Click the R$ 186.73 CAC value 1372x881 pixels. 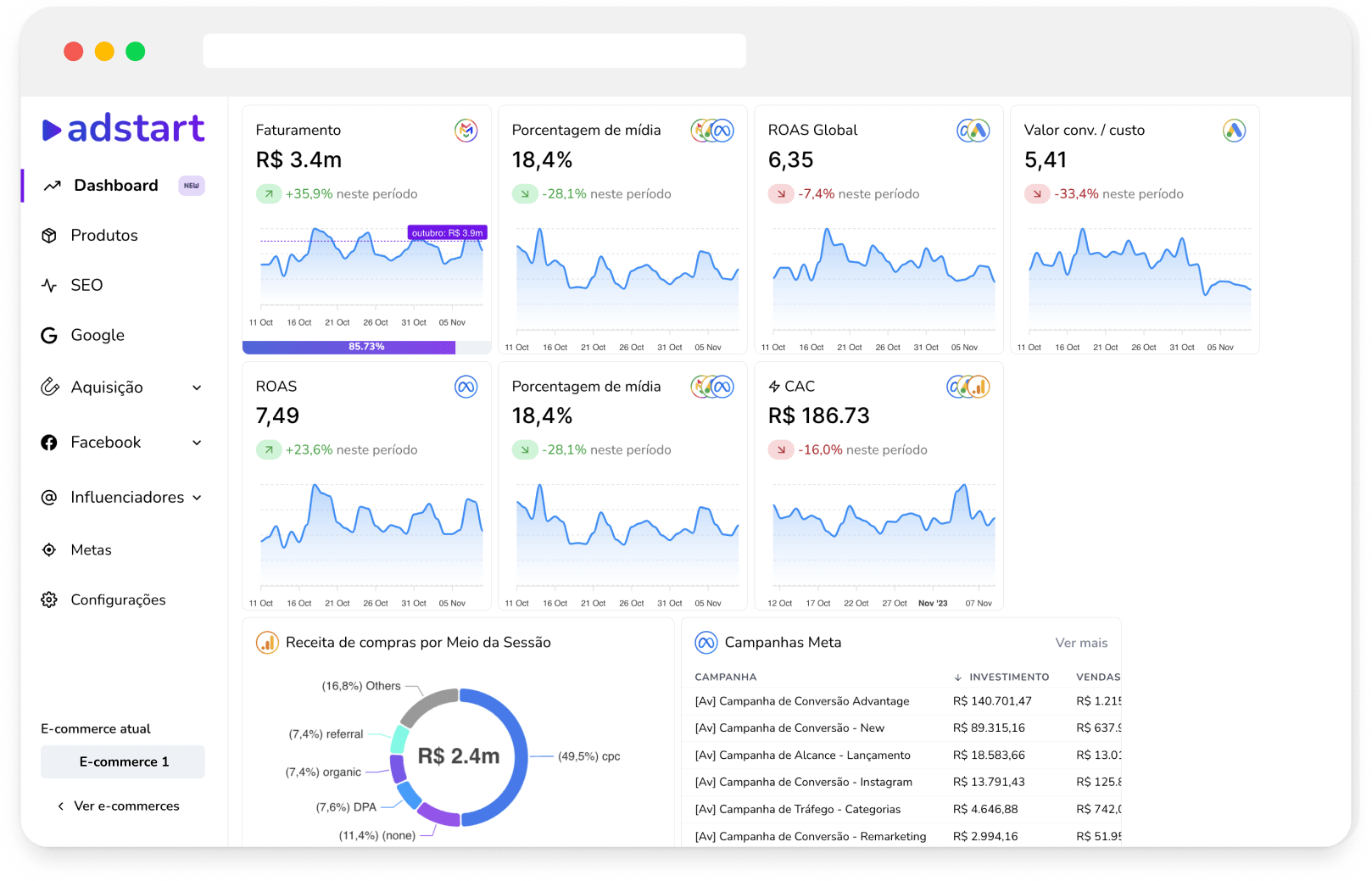(819, 416)
